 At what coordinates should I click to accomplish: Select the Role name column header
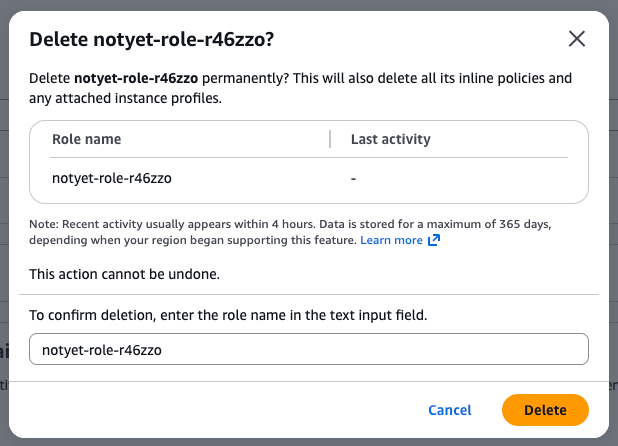pos(86,140)
